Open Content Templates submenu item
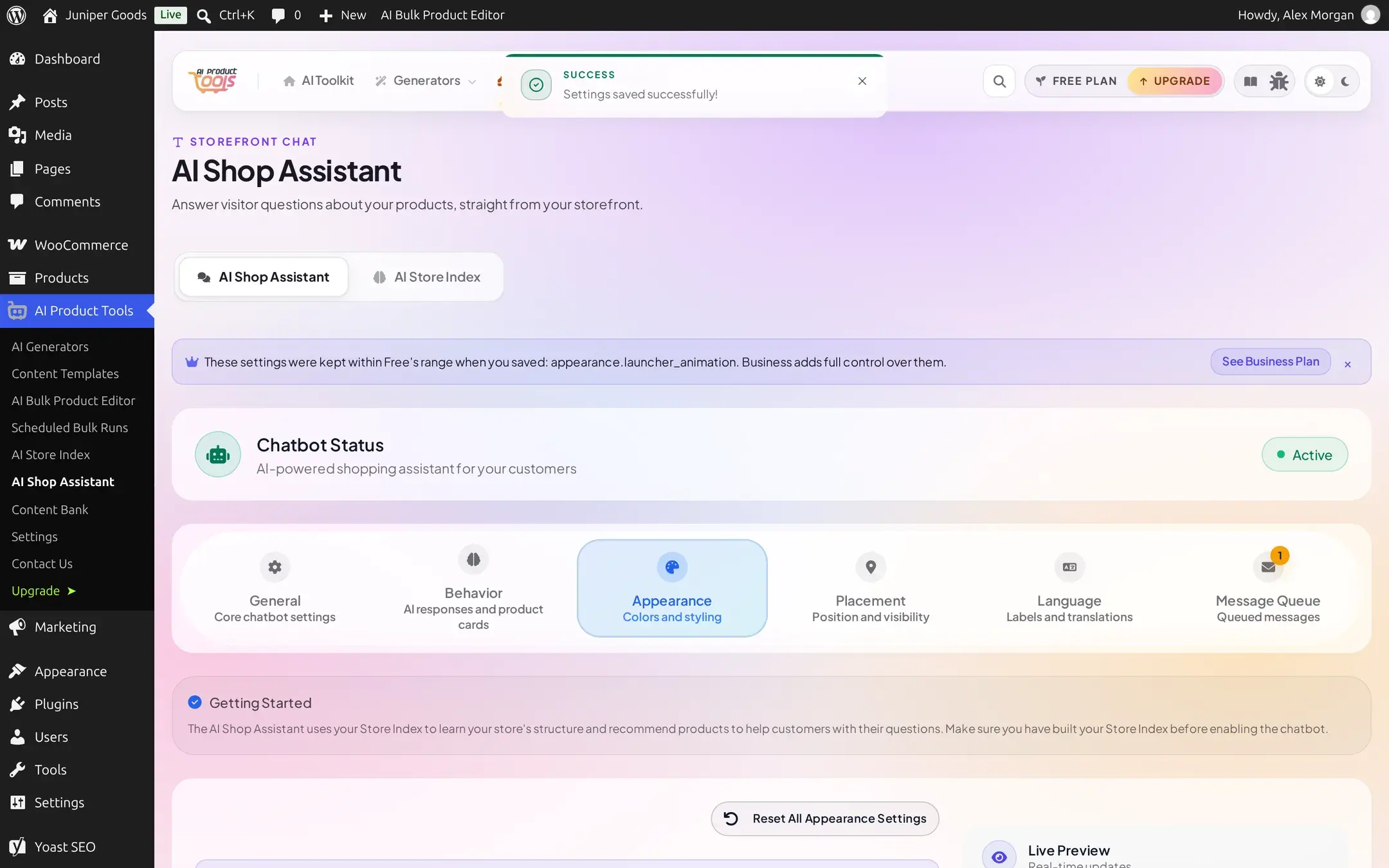The width and height of the screenshot is (1389, 868). pyautogui.click(x=65, y=374)
